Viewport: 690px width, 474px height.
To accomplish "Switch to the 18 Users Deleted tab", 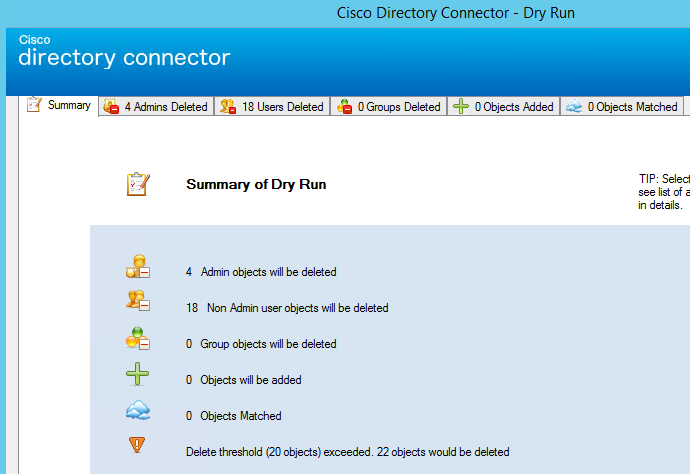I will pos(272,107).
